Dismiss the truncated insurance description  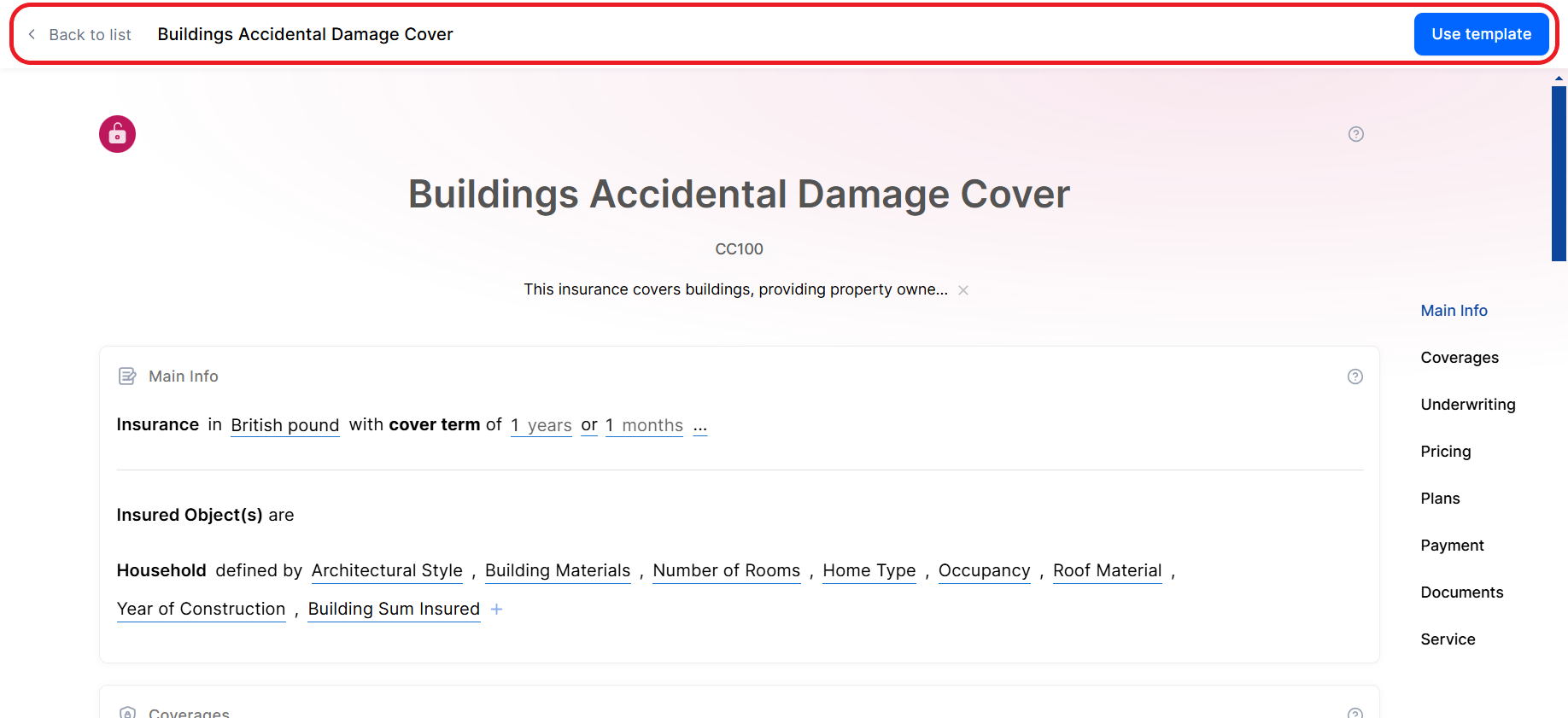(x=963, y=290)
